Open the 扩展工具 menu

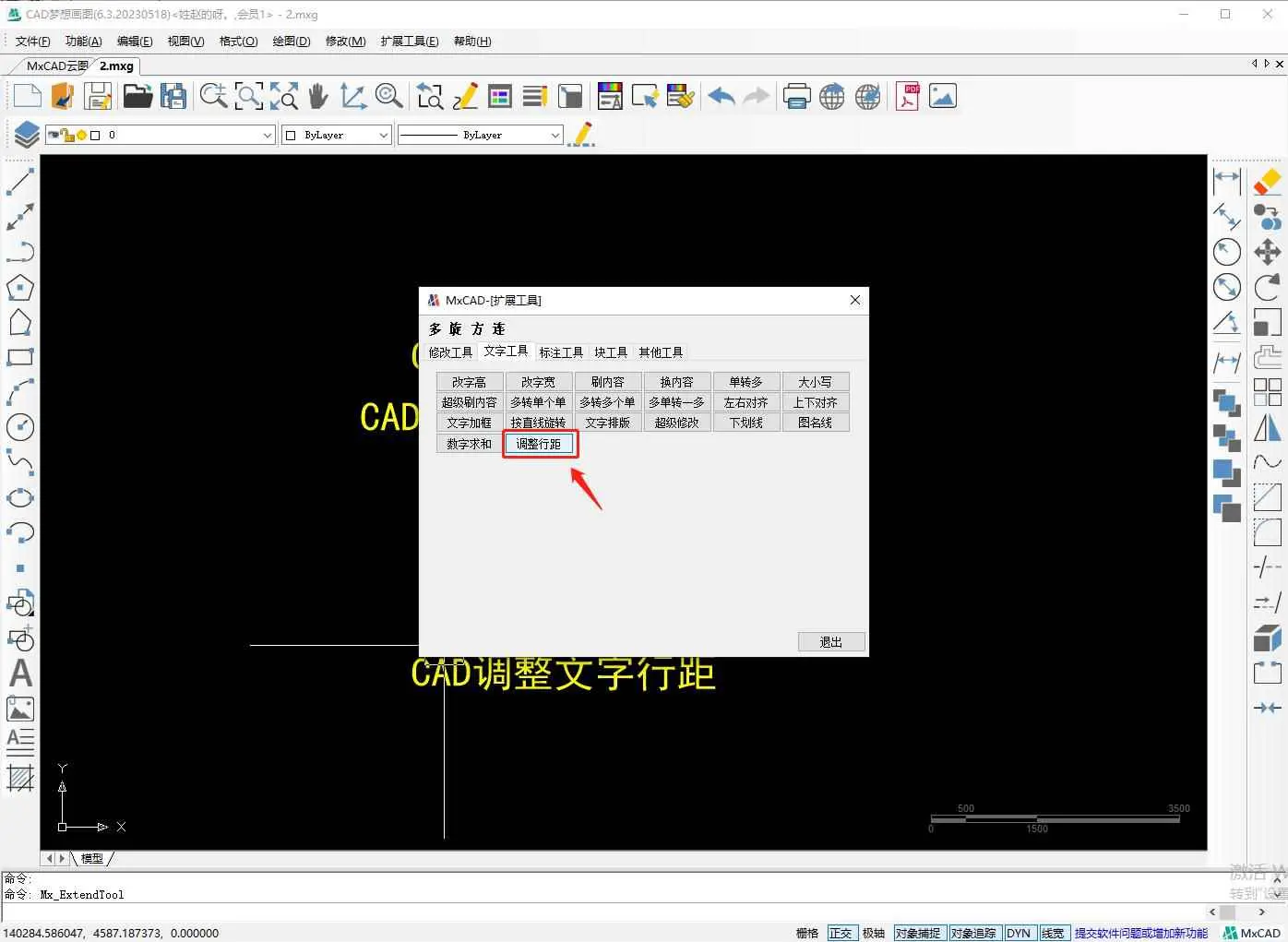pyautogui.click(x=409, y=41)
